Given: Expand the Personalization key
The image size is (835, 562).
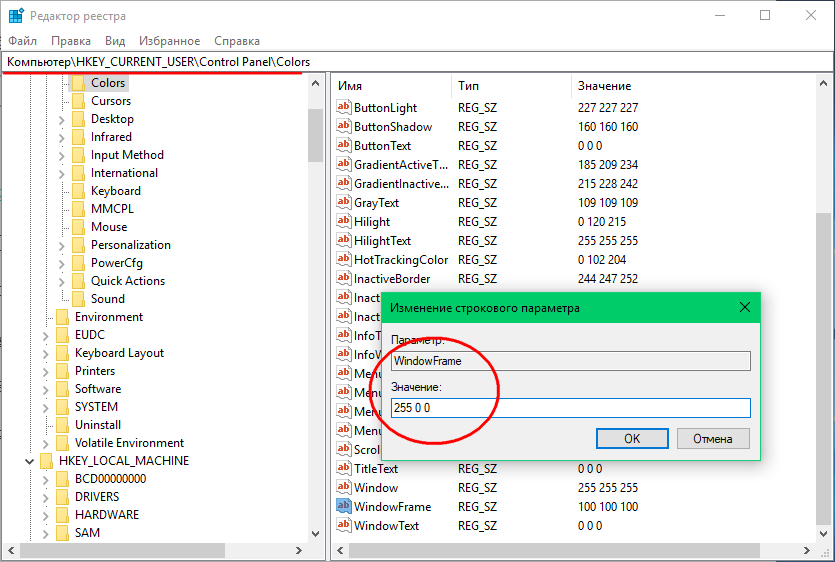Looking at the screenshot, I should [61, 246].
